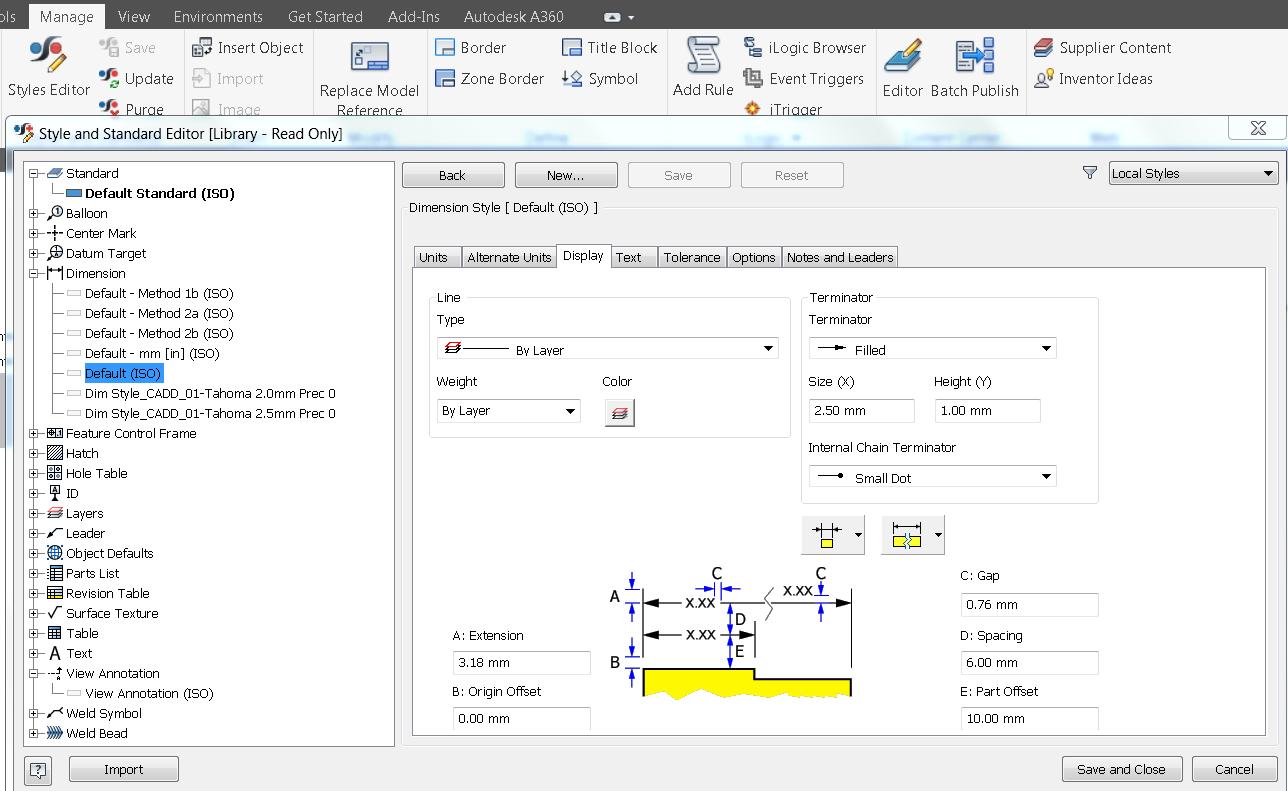Viewport: 1288px width, 791px height.
Task: Open the Terminator Filled dropdown
Action: (932, 349)
